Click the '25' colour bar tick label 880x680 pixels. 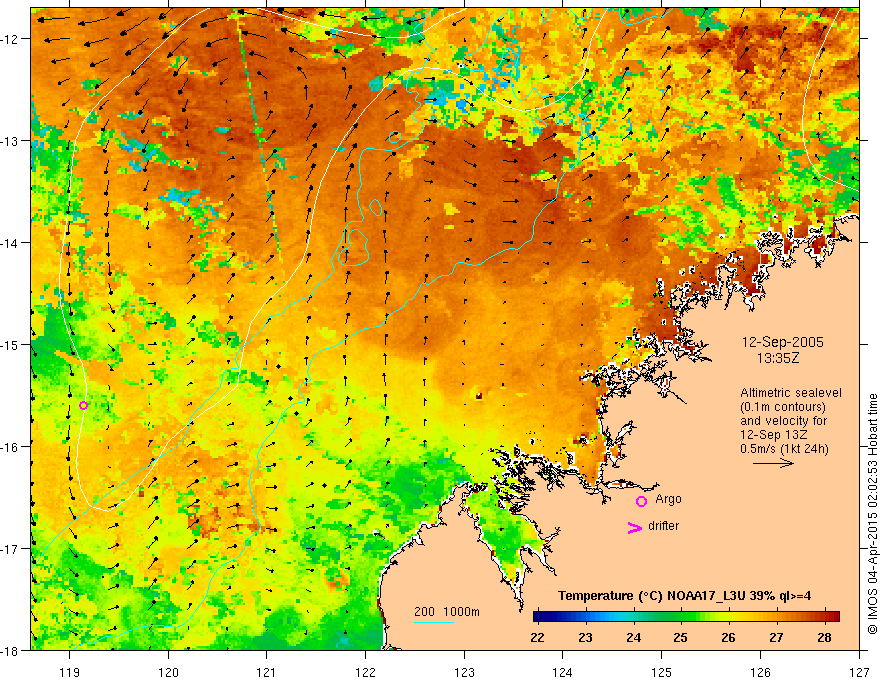point(681,637)
